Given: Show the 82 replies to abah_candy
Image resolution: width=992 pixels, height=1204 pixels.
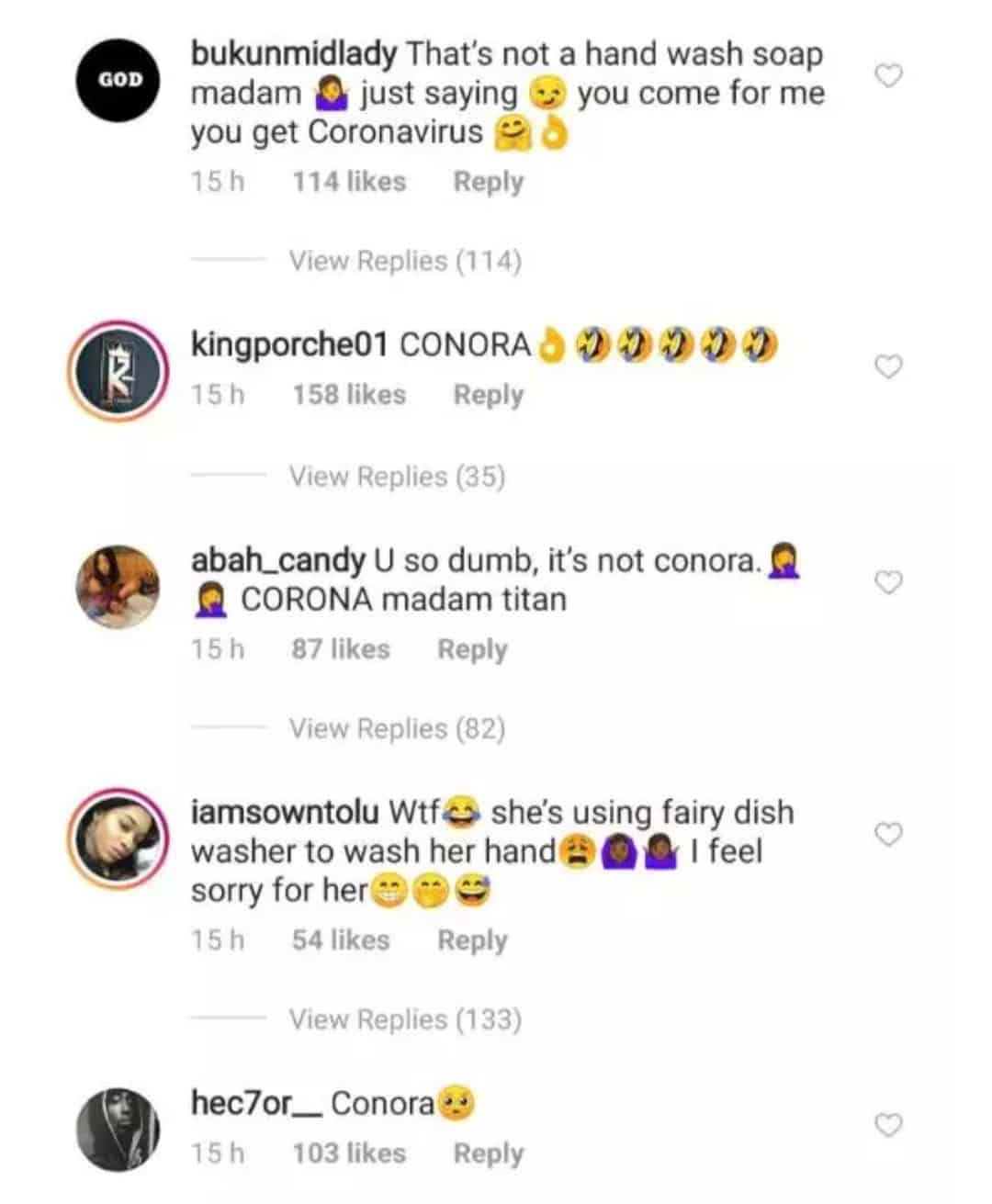Looking at the screenshot, I should coord(397,729).
